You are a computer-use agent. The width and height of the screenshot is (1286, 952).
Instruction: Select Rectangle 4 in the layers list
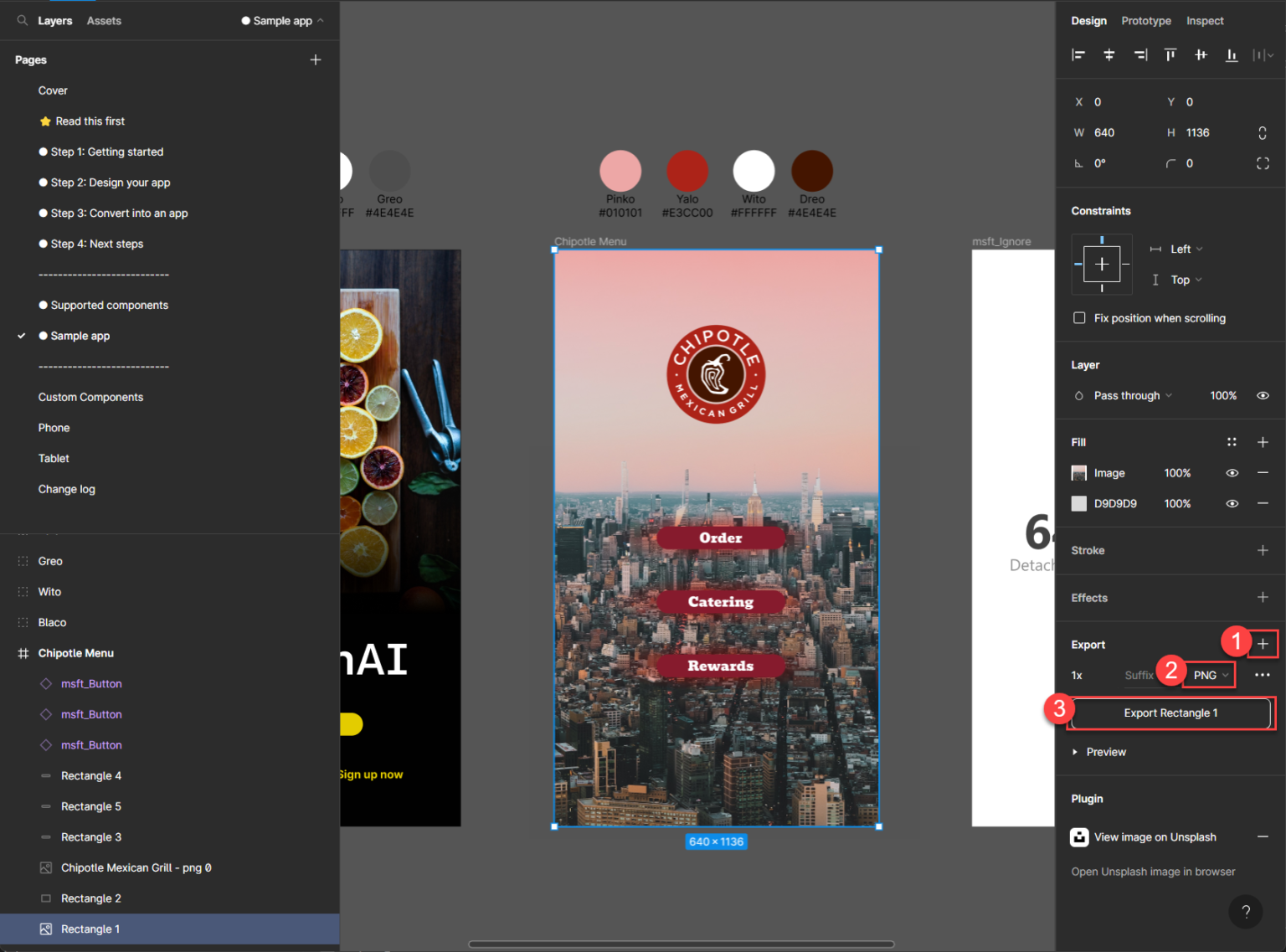[92, 775]
